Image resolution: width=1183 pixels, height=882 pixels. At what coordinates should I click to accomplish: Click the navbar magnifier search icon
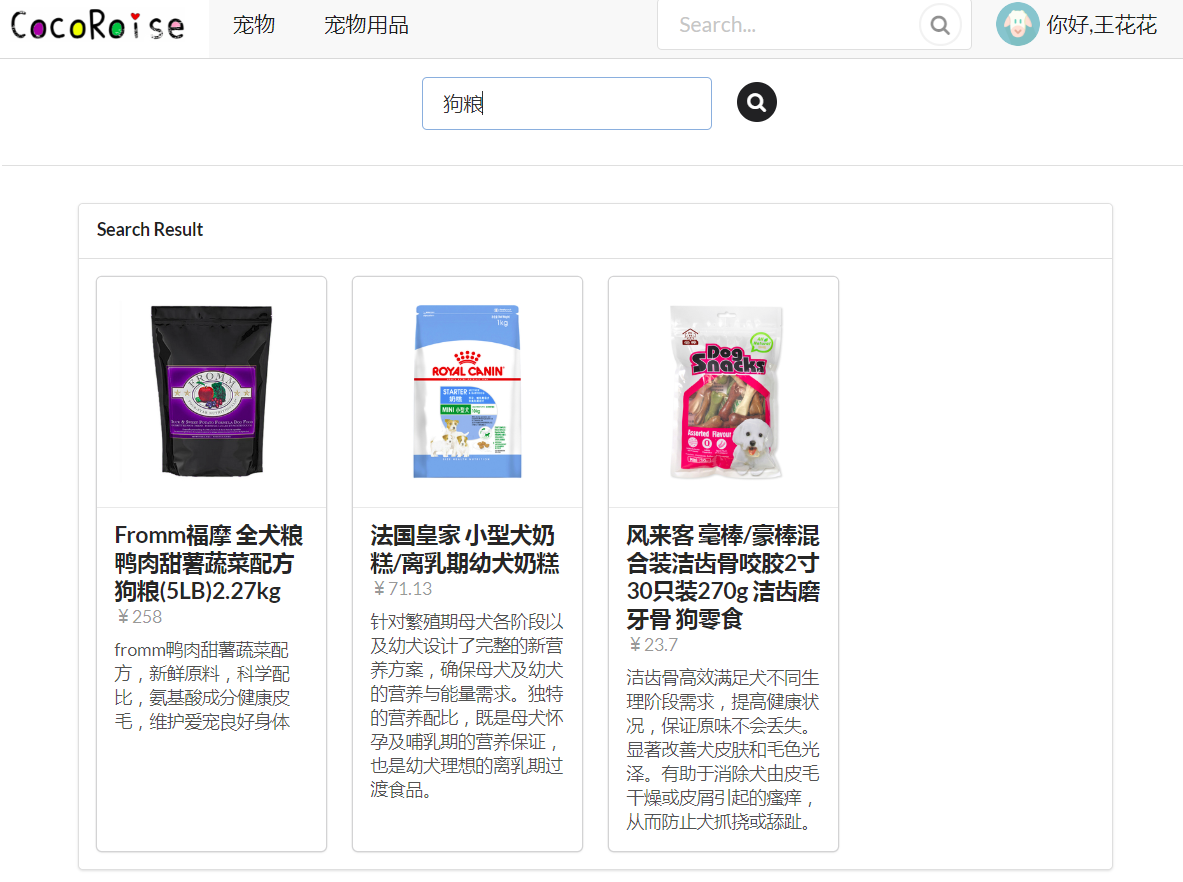(939, 25)
